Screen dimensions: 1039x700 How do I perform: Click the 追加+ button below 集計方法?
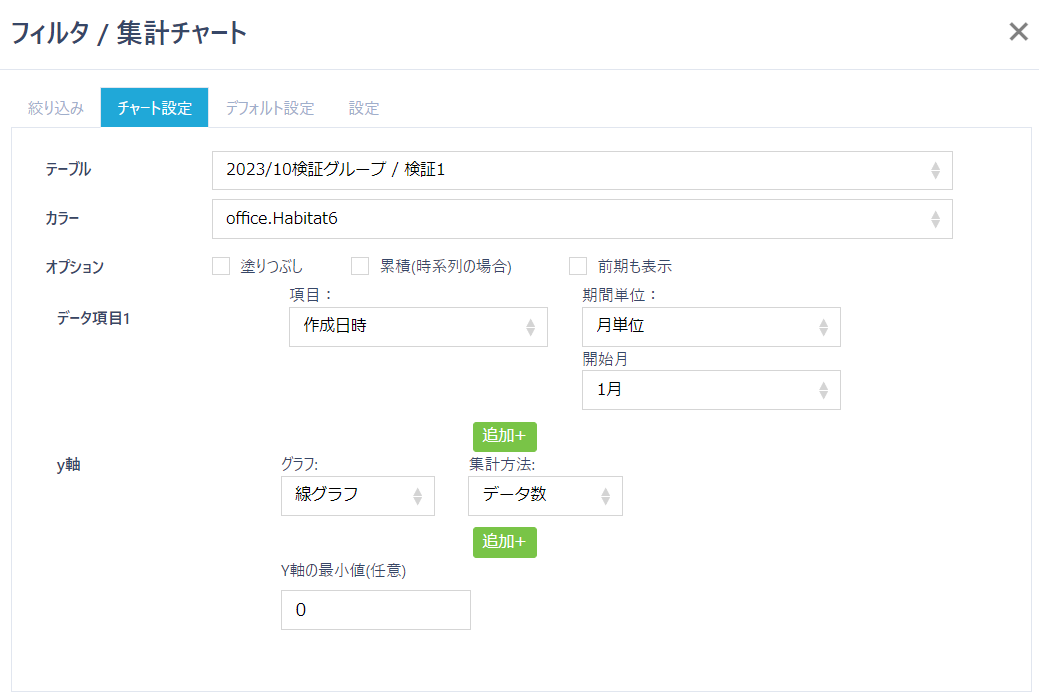[x=504, y=541]
